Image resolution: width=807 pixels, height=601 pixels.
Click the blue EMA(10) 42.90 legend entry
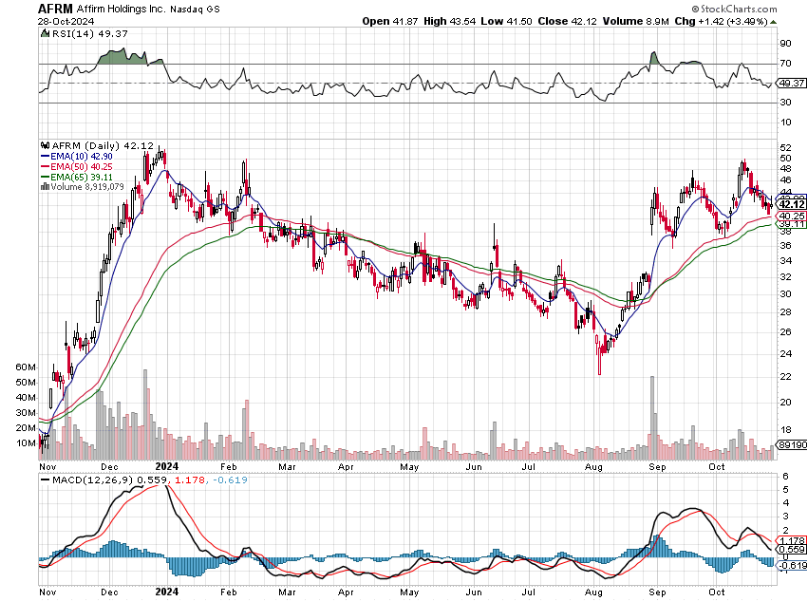click(76, 156)
